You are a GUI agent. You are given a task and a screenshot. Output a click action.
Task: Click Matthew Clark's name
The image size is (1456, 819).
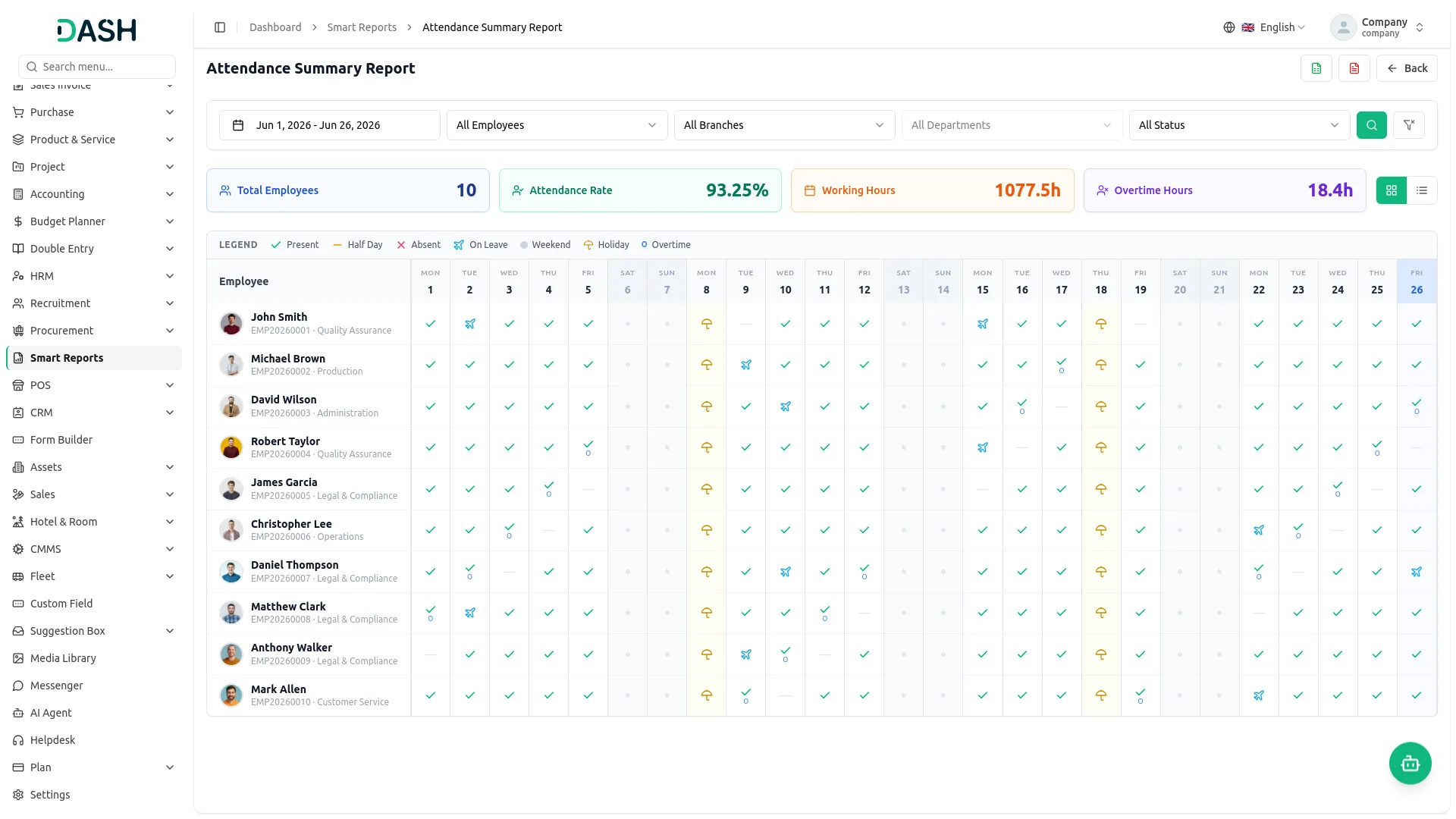click(288, 607)
